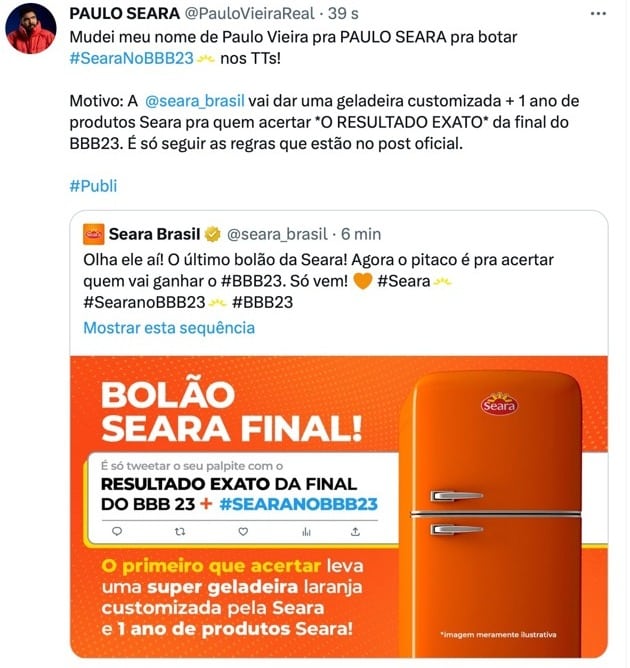Open the #Publi hashtag
Viewport: 630px width, 668px height.
[x=93, y=186]
